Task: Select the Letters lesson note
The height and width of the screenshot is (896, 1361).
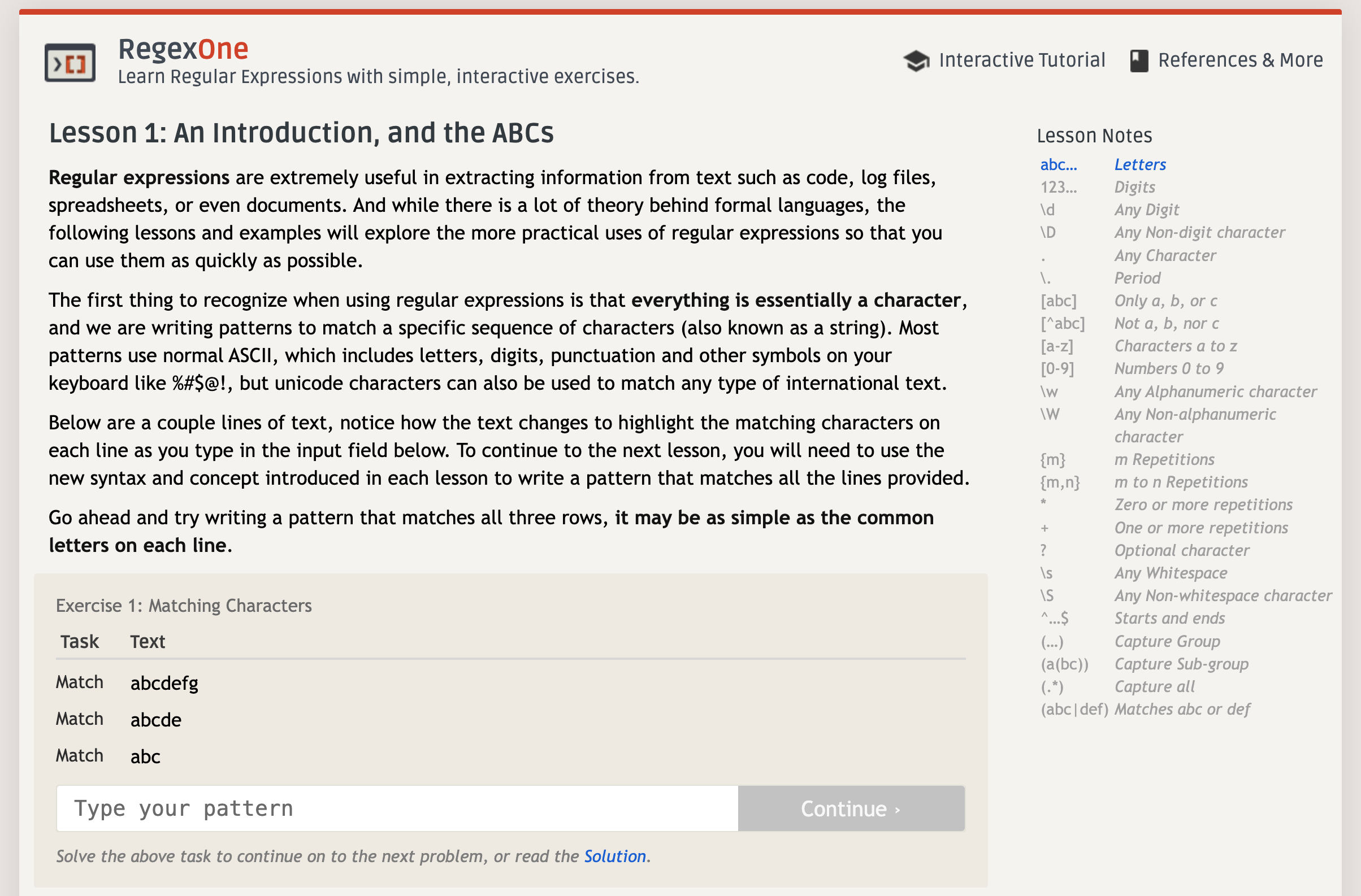Action: 1139,164
